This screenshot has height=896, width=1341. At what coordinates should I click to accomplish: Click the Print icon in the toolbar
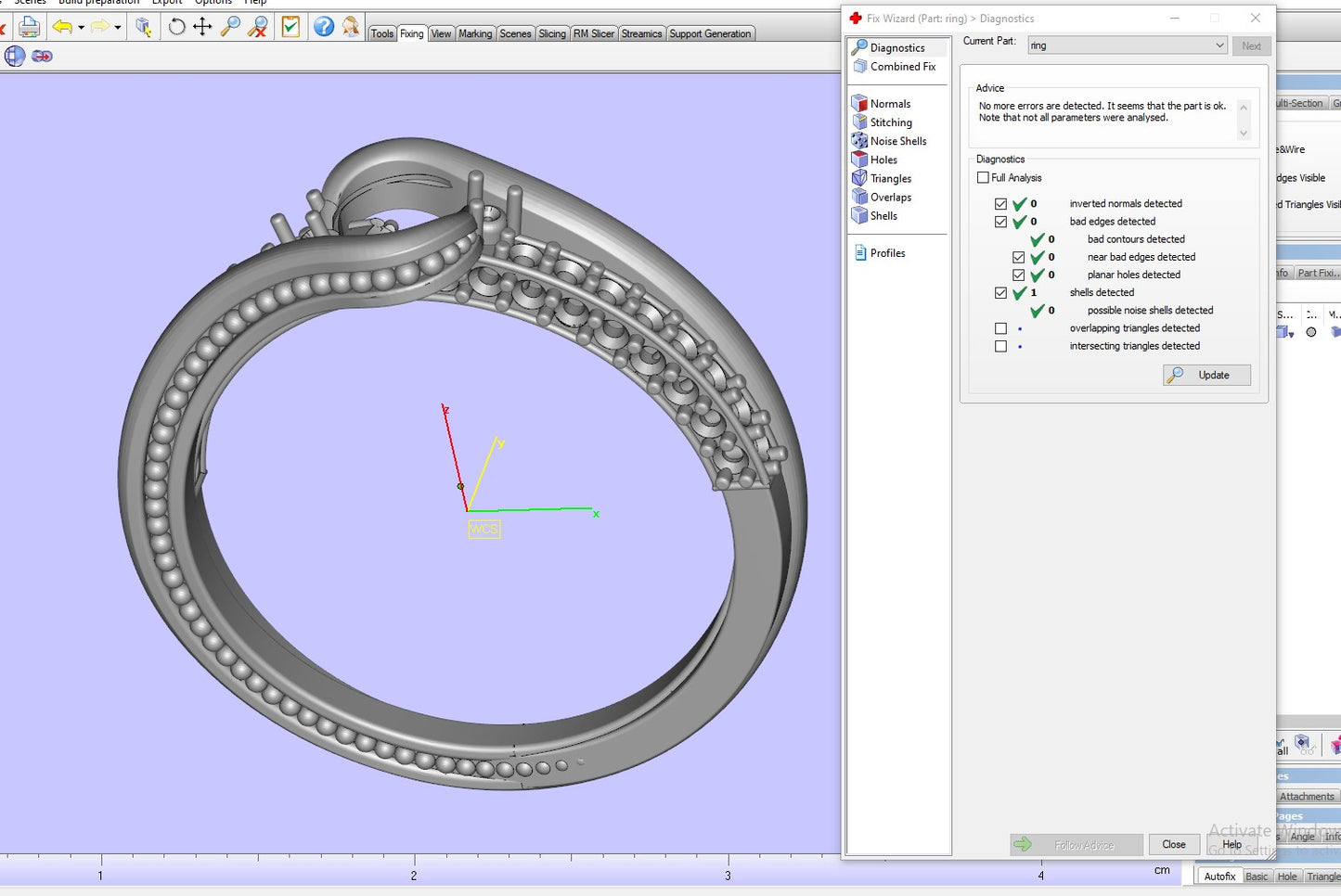(x=29, y=27)
